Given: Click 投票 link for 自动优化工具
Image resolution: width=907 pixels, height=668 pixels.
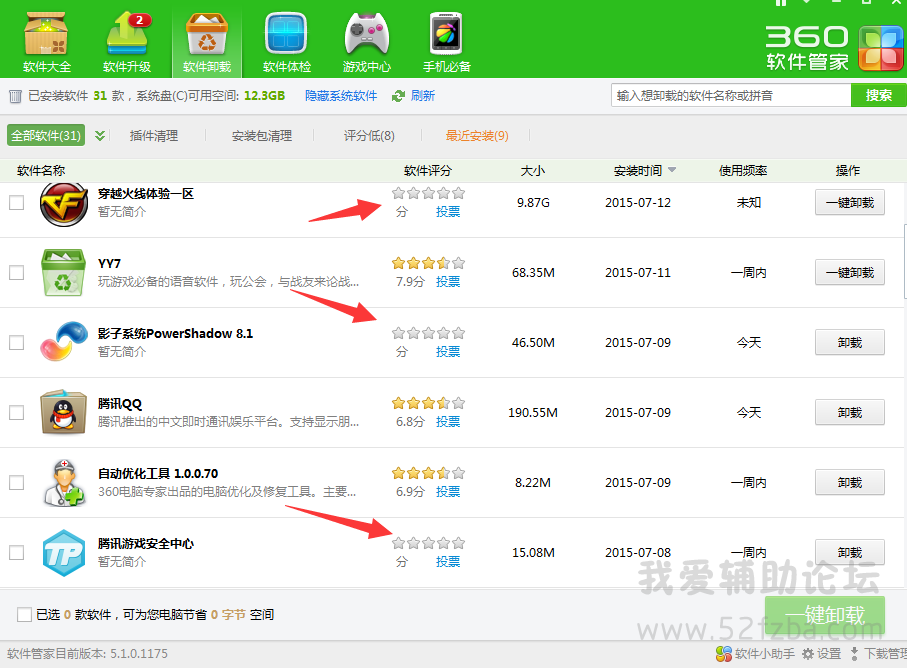Looking at the screenshot, I should point(448,492).
